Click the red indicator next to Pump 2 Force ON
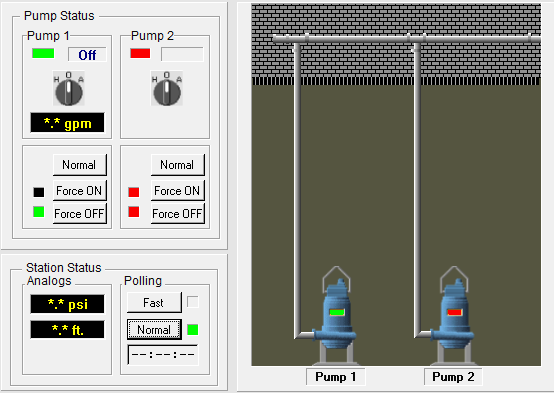The width and height of the screenshot is (554, 393). pyautogui.click(x=134, y=192)
